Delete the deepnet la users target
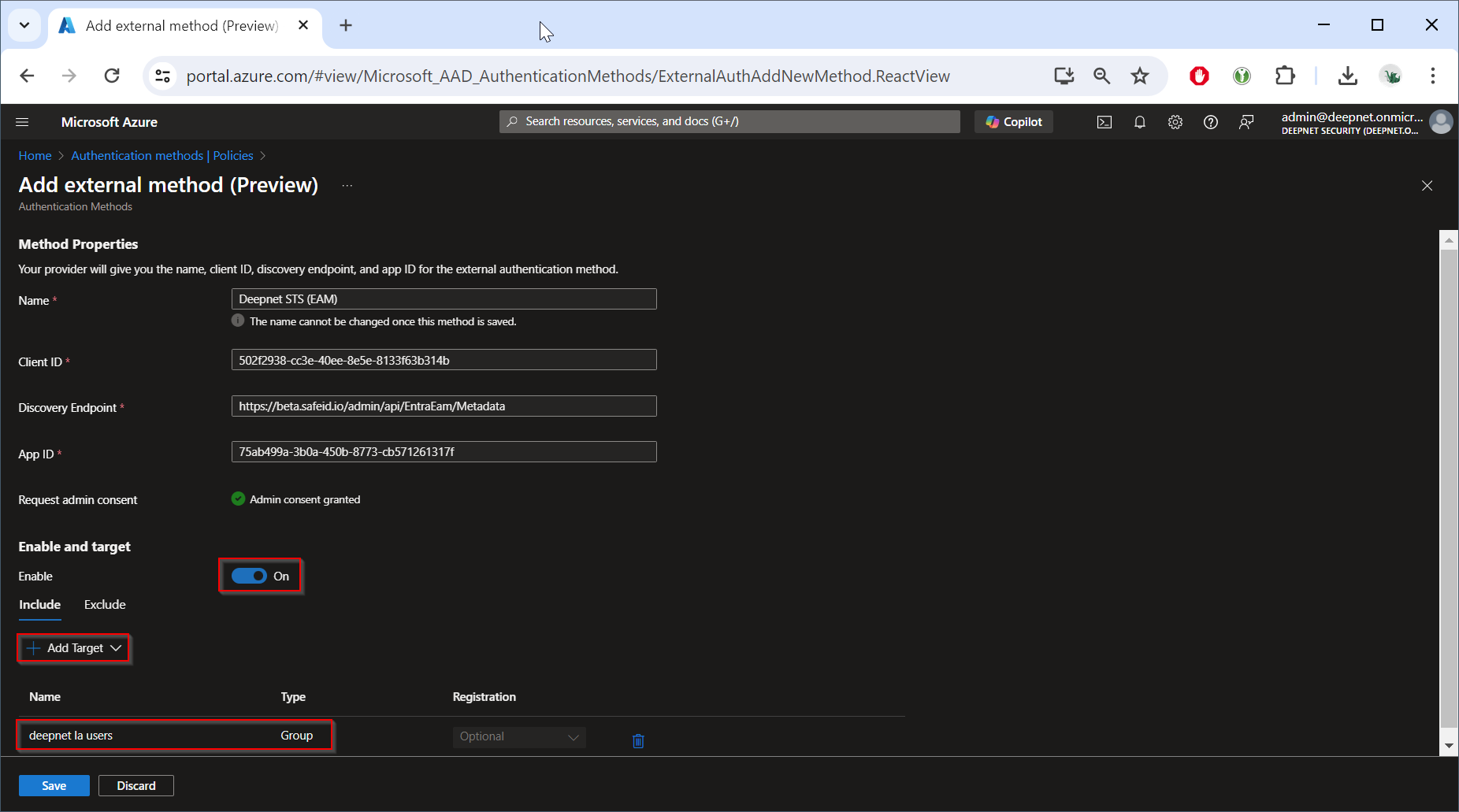This screenshot has width=1459, height=812. click(638, 740)
